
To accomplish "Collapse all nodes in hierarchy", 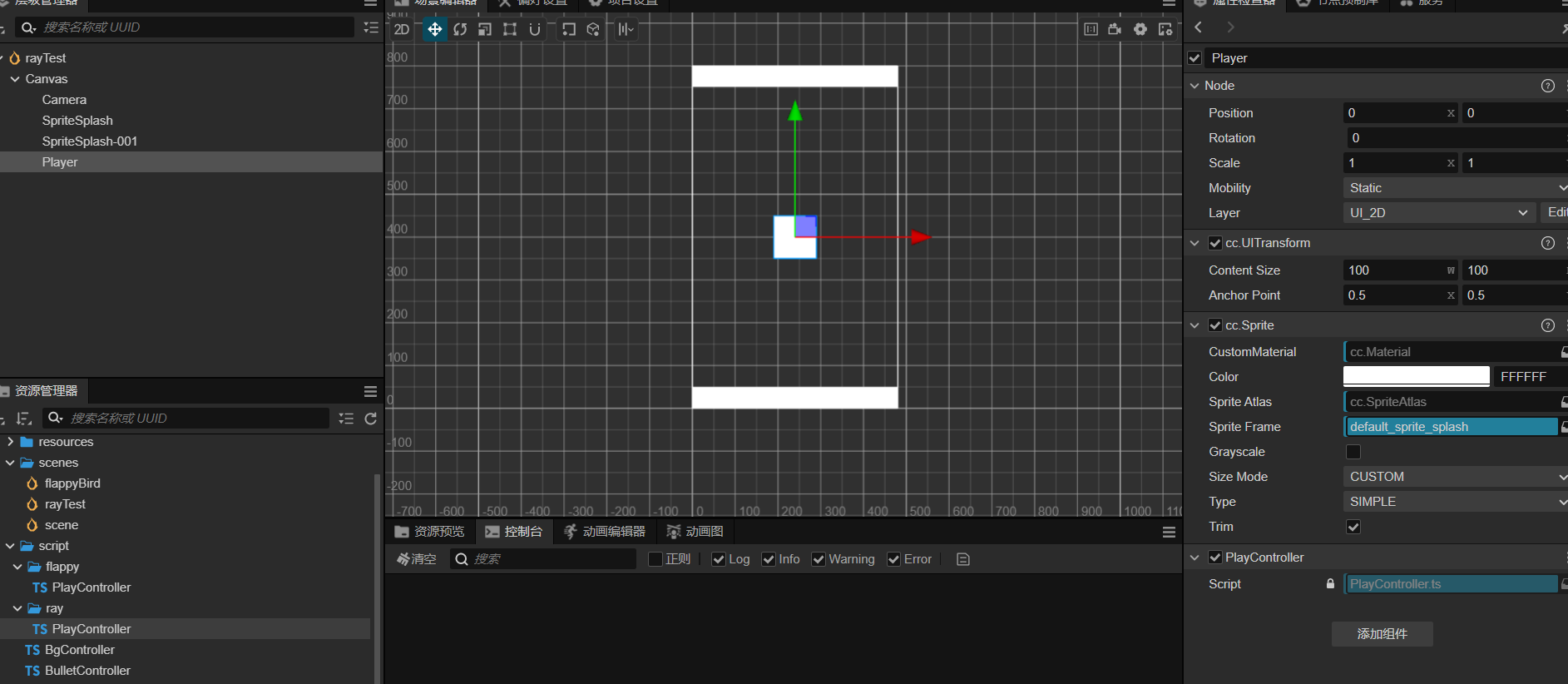I will click(371, 27).
